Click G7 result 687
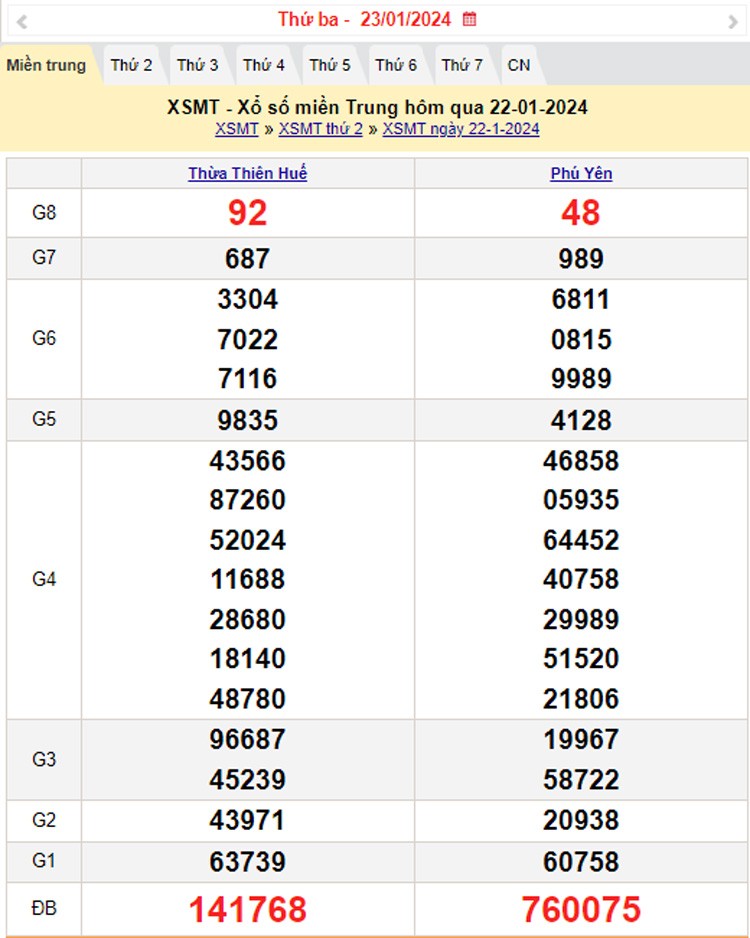This screenshot has width=750, height=938. click(248, 259)
